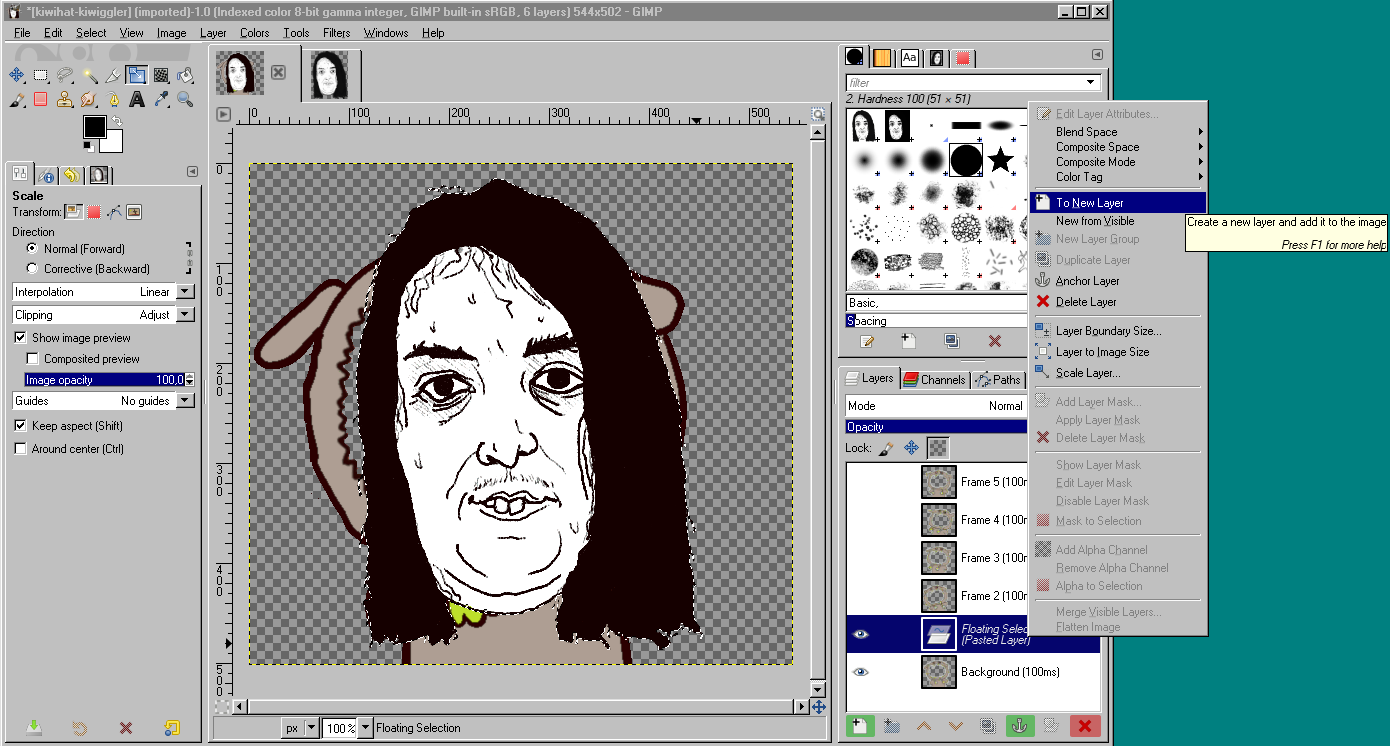Select Corrective (Backward) direction
1390x746 pixels.
tap(33, 268)
